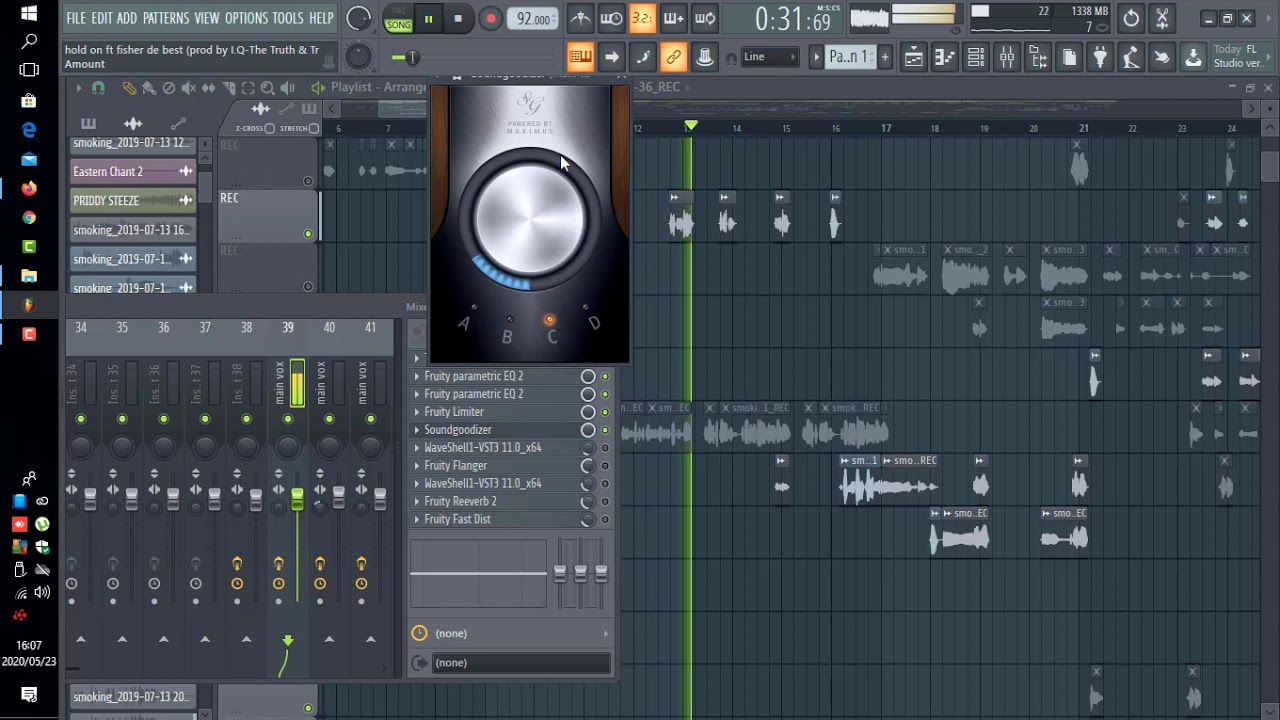This screenshot has width=1280, height=720.
Task: Adjust the Fruity Limiter mix knob
Action: point(588,412)
